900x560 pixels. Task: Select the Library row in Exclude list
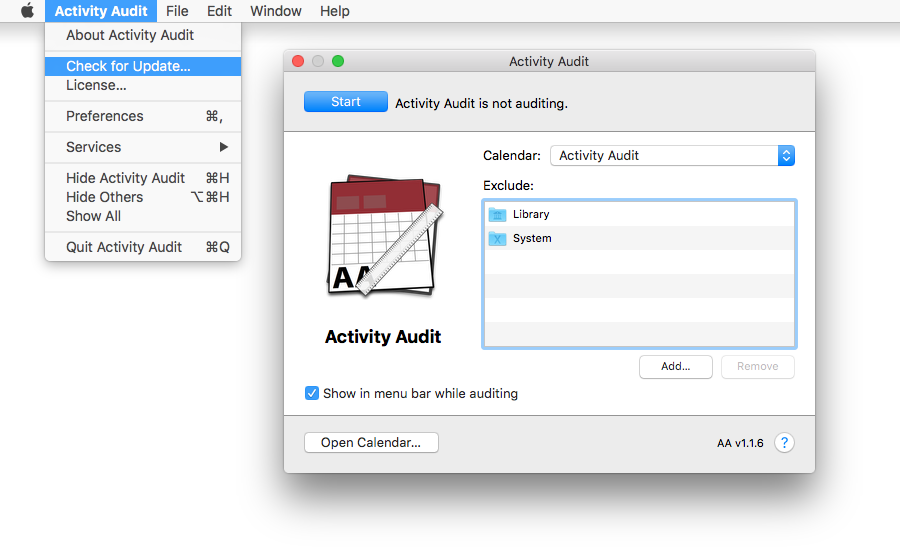639,214
